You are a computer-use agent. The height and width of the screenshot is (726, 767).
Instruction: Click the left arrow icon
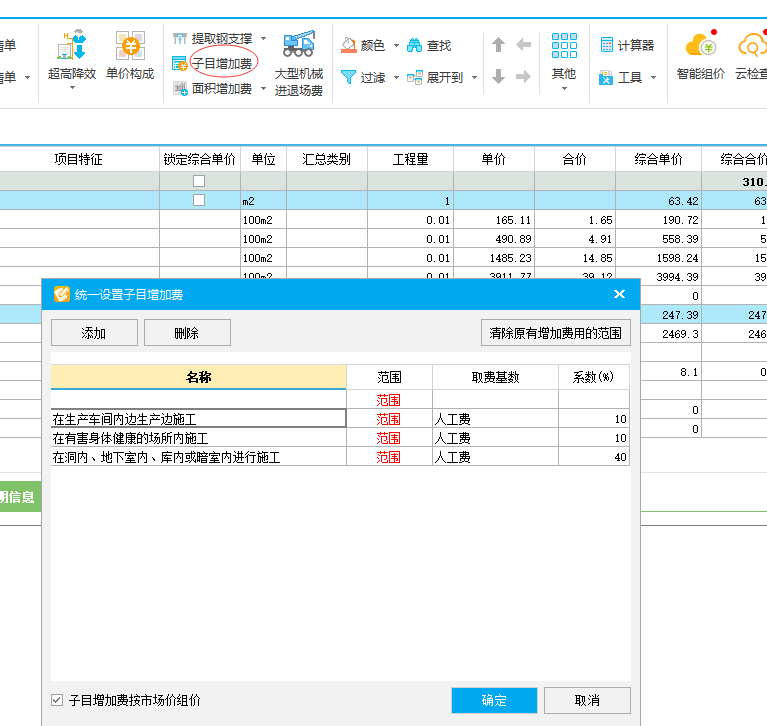523,45
